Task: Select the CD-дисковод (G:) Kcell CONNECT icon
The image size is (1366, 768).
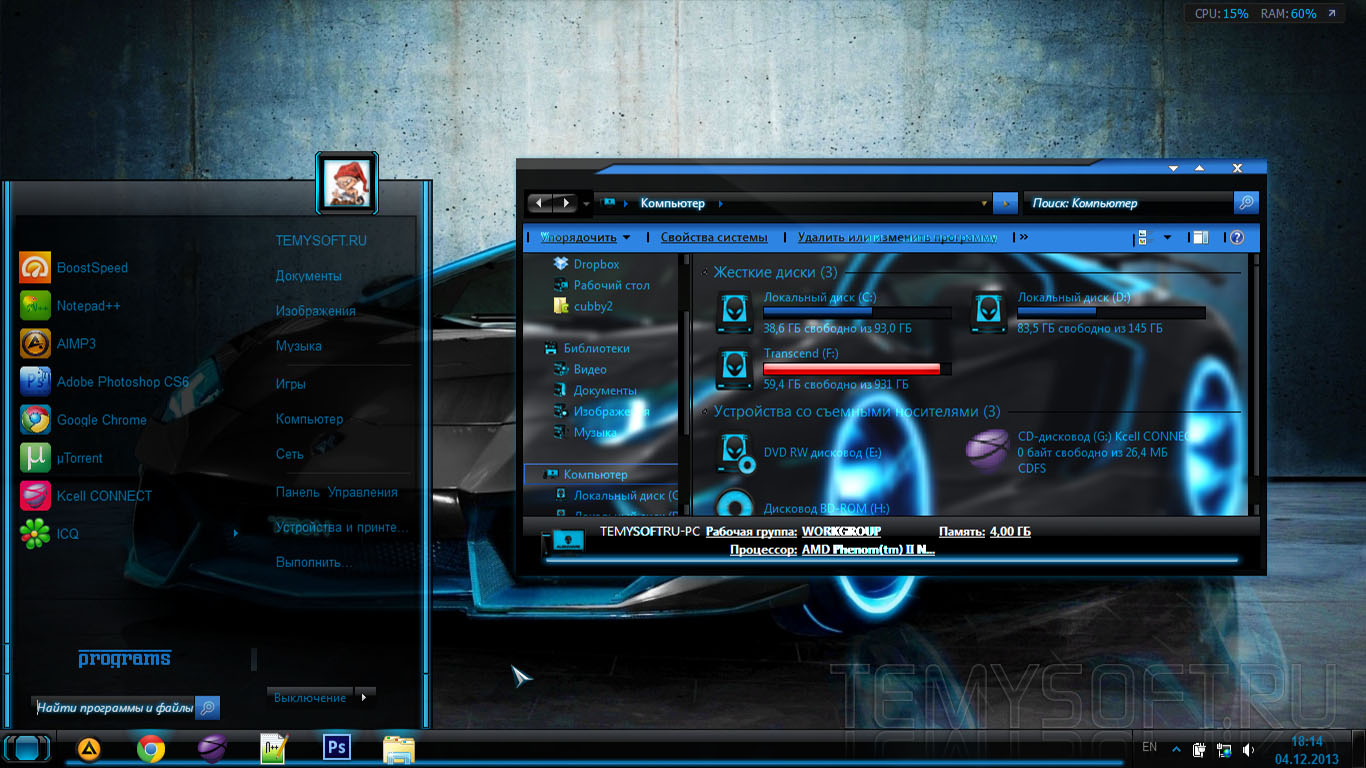Action: [x=987, y=449]
